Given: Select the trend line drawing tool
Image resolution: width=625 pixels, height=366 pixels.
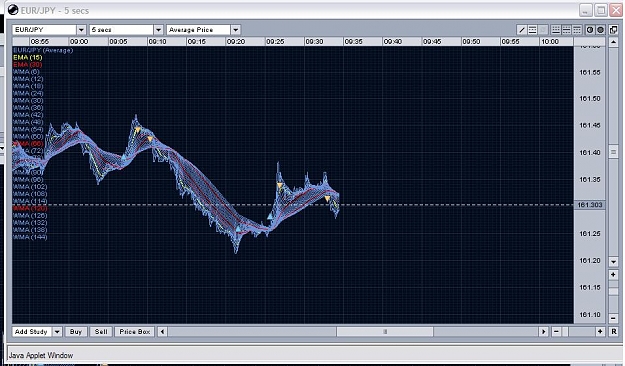Looking at the screenshot, I should (522, 30).
